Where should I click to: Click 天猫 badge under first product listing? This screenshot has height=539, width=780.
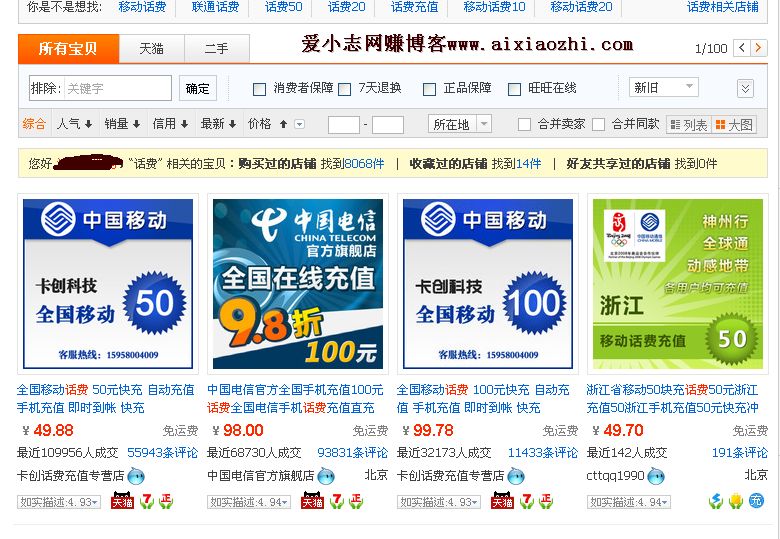[x=123, y=501]
